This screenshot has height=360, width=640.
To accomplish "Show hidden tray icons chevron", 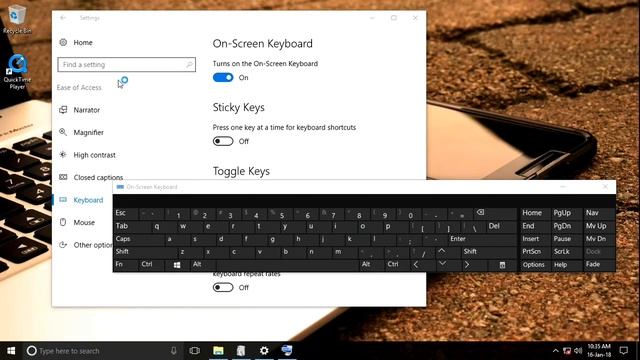I will pyautogui.click(x=556, y=351).
